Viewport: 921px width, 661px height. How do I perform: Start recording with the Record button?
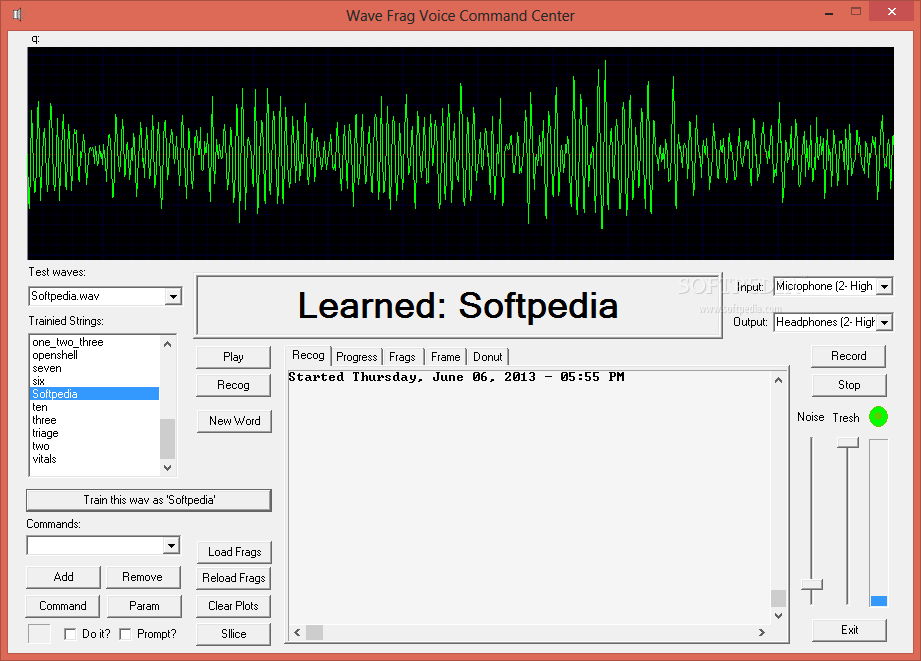click(x=849, y=356)
